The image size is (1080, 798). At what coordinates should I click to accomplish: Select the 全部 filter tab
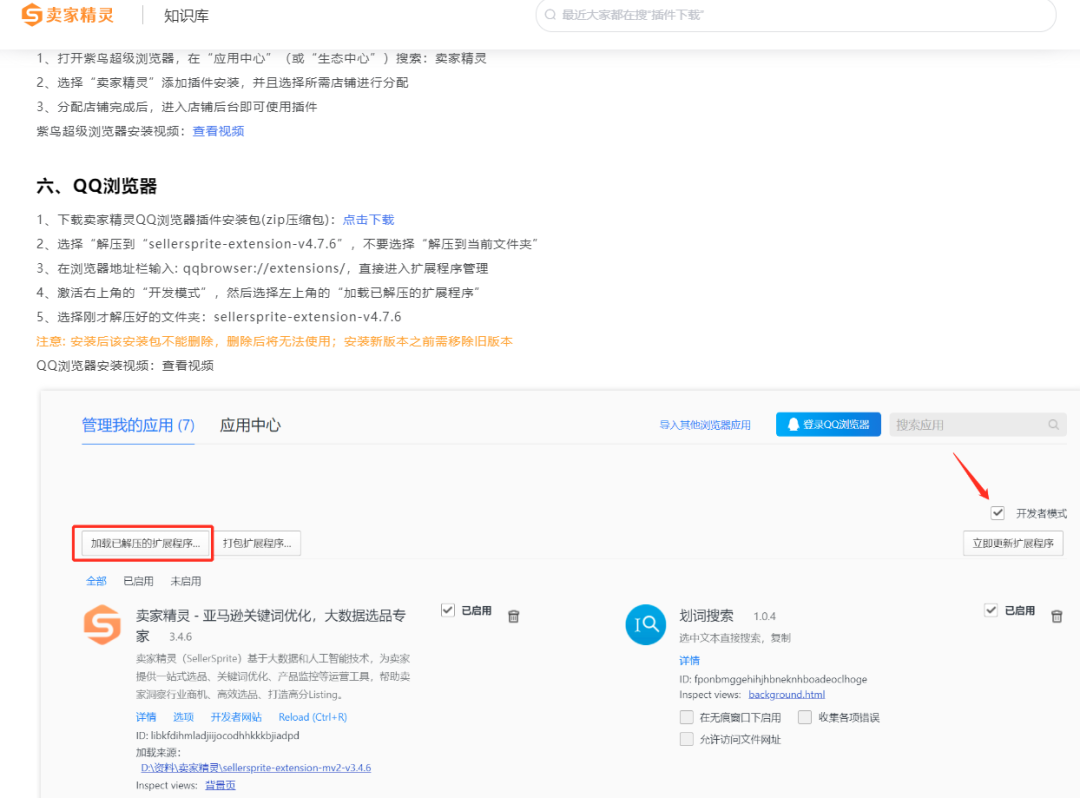(x=96, y=581)
